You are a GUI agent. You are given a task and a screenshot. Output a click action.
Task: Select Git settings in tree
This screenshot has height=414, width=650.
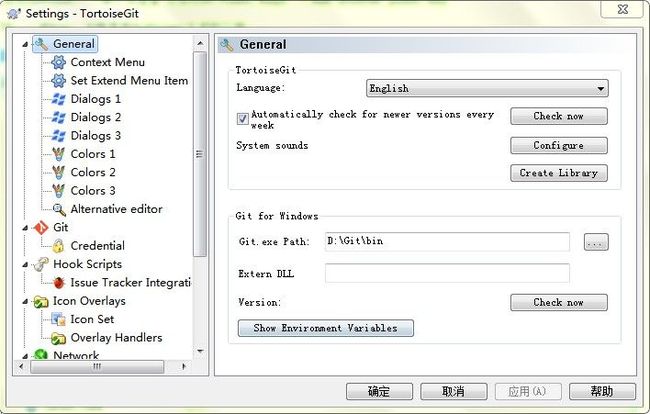click(x=61, y=228)
